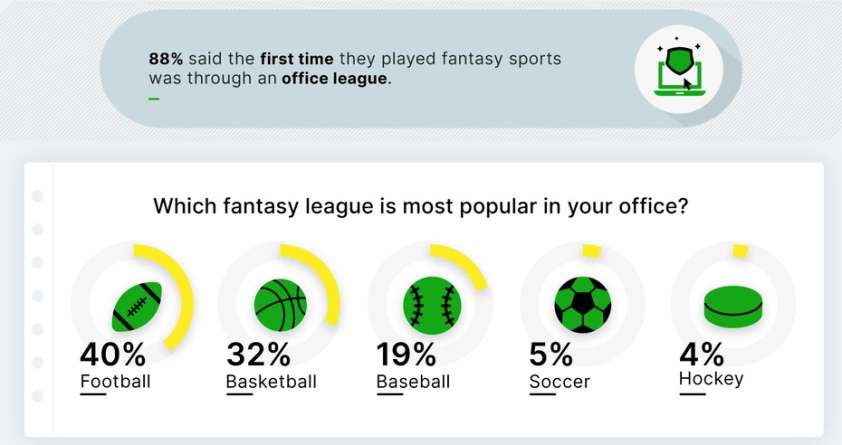Click the 4% Hockey percentage
The height and width of the screenshot is (445, 842).
pos(703,353)
